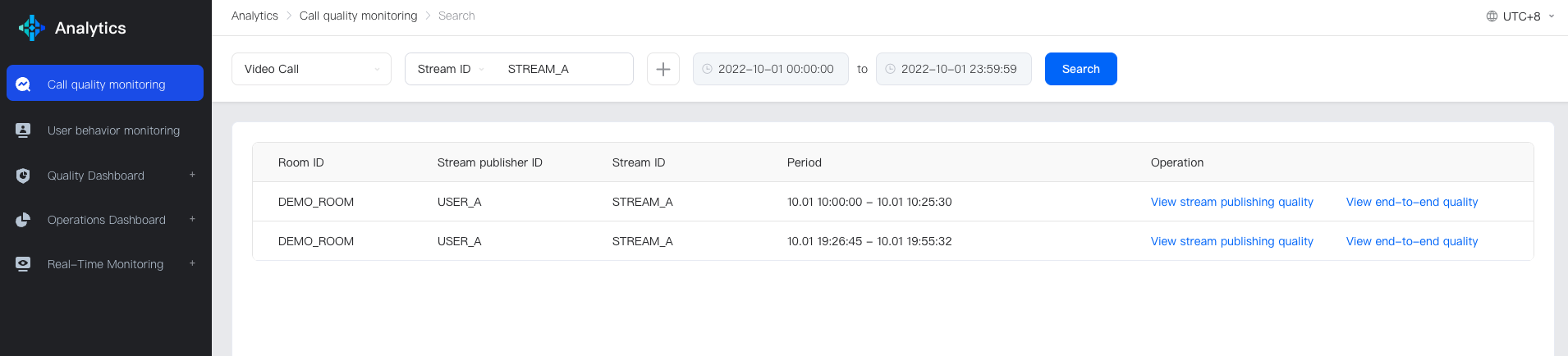
Task: Go to Call quality monitoring breadcrumb
Action: [358, 16]
